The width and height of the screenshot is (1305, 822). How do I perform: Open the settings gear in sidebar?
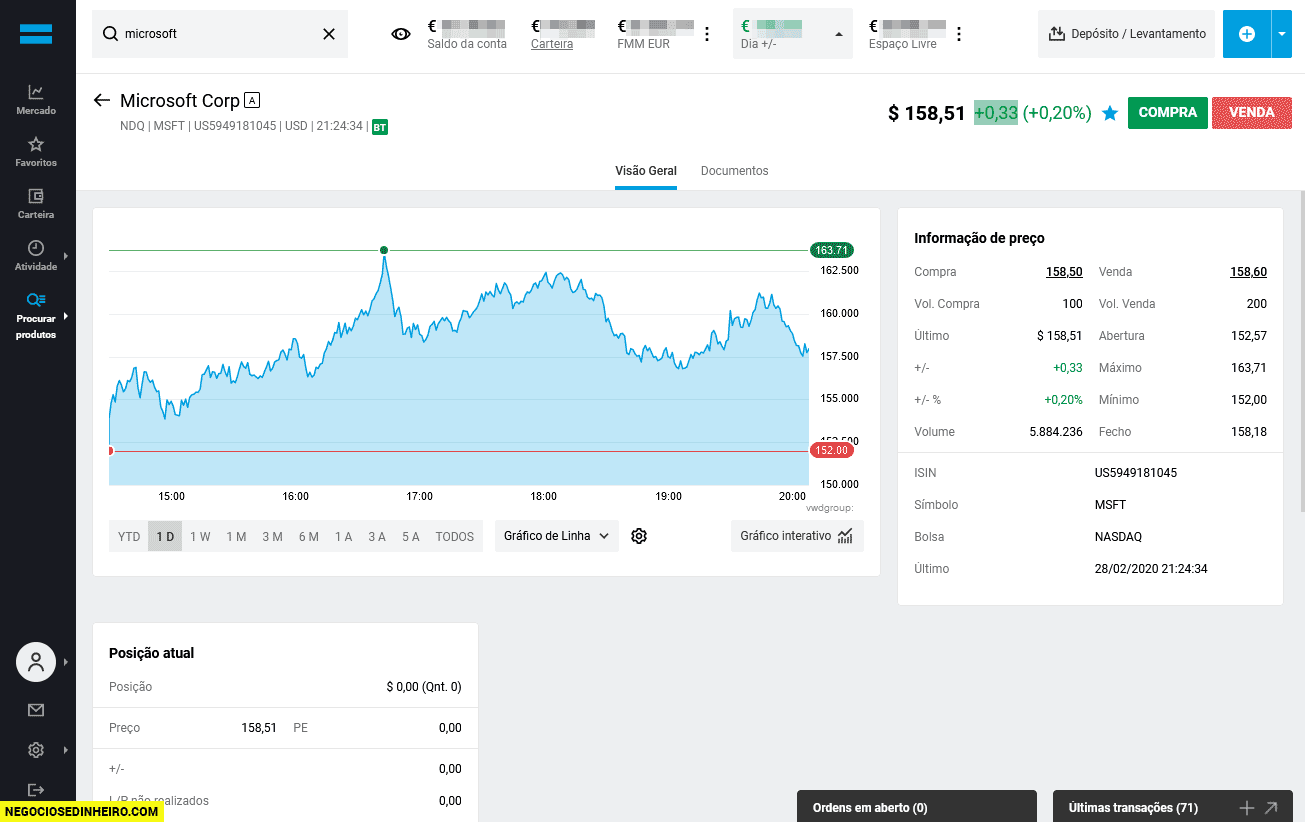click(36, 750)
